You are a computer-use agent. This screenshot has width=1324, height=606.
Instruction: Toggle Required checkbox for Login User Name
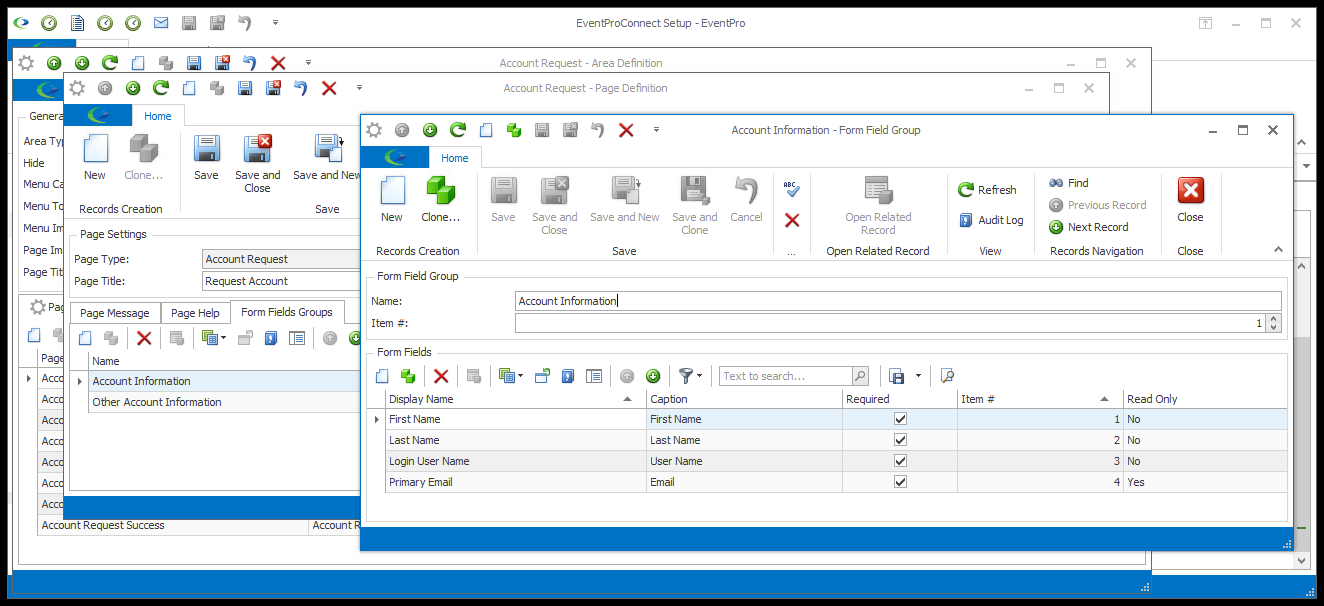[x=900, y=461]
